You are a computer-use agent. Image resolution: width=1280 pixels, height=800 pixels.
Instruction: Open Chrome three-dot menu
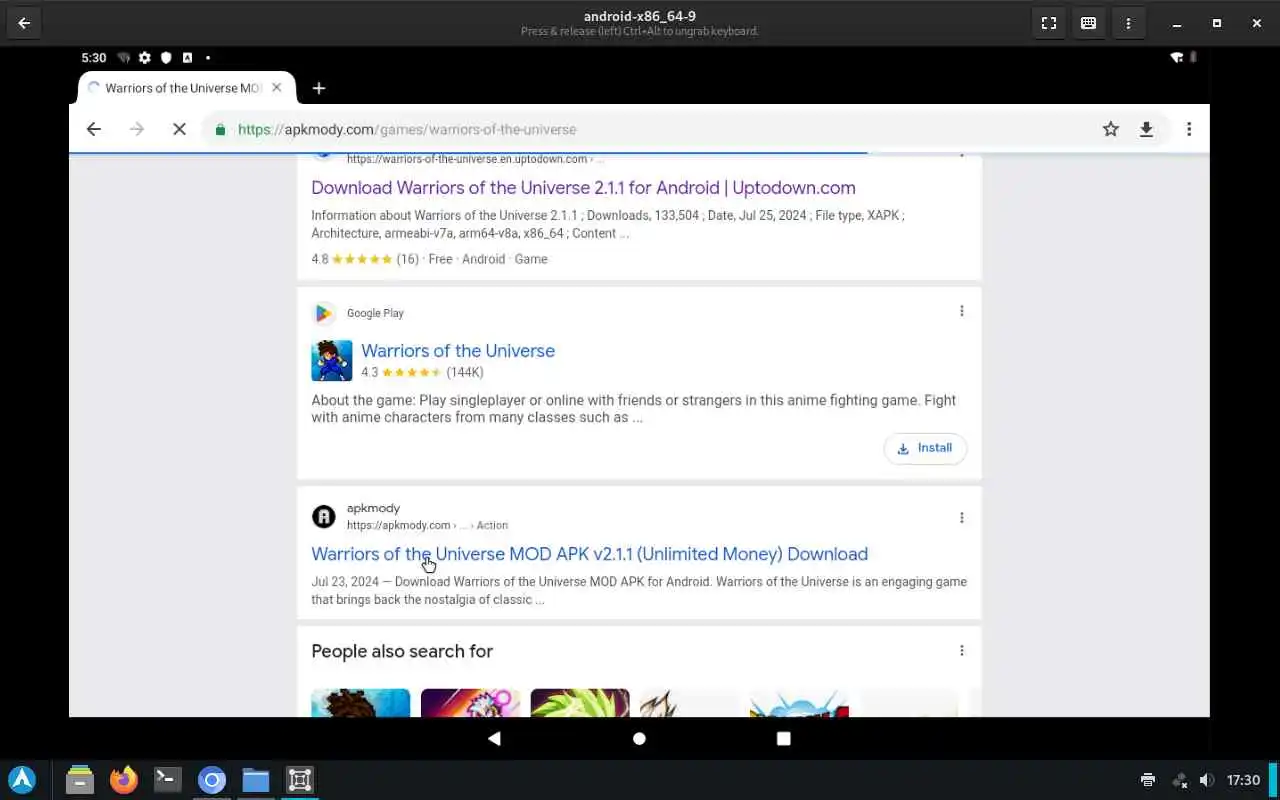click(1189, 129)
